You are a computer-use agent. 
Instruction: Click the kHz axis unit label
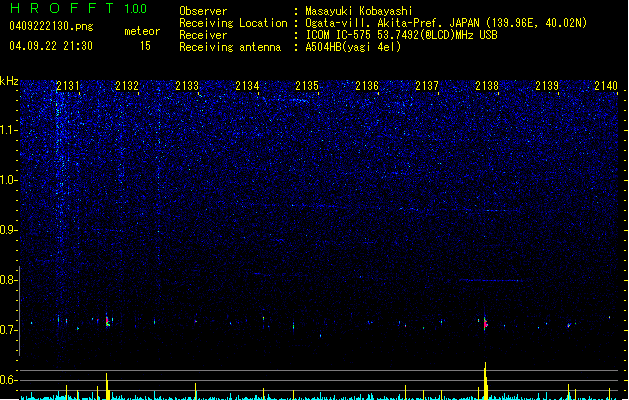(x=9, y=81)
